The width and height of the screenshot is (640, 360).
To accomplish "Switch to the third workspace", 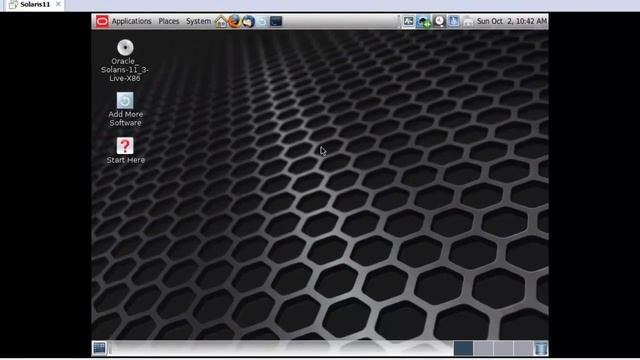I will (503, 348).
